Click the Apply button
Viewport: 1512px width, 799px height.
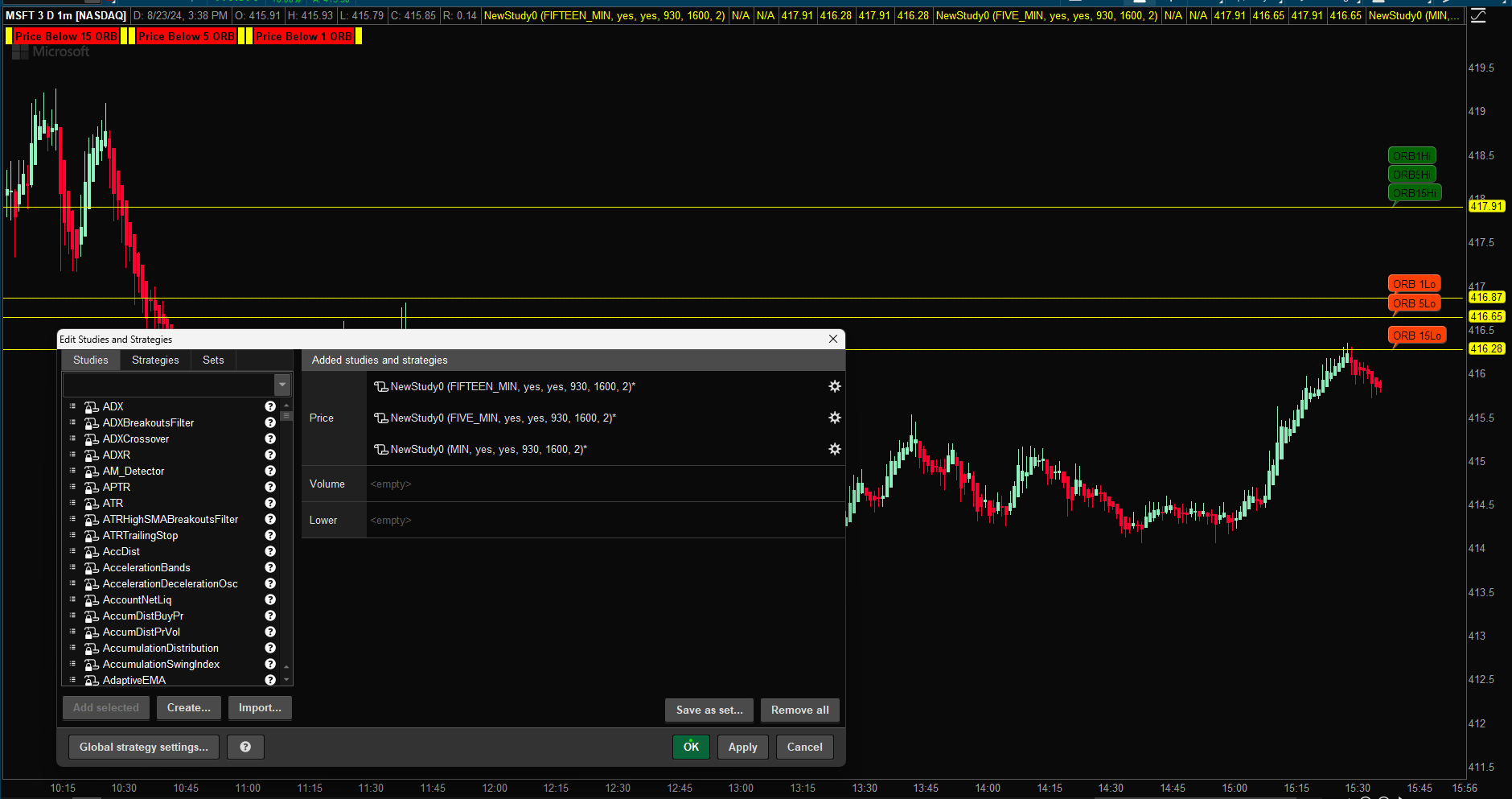pos(743,747)
